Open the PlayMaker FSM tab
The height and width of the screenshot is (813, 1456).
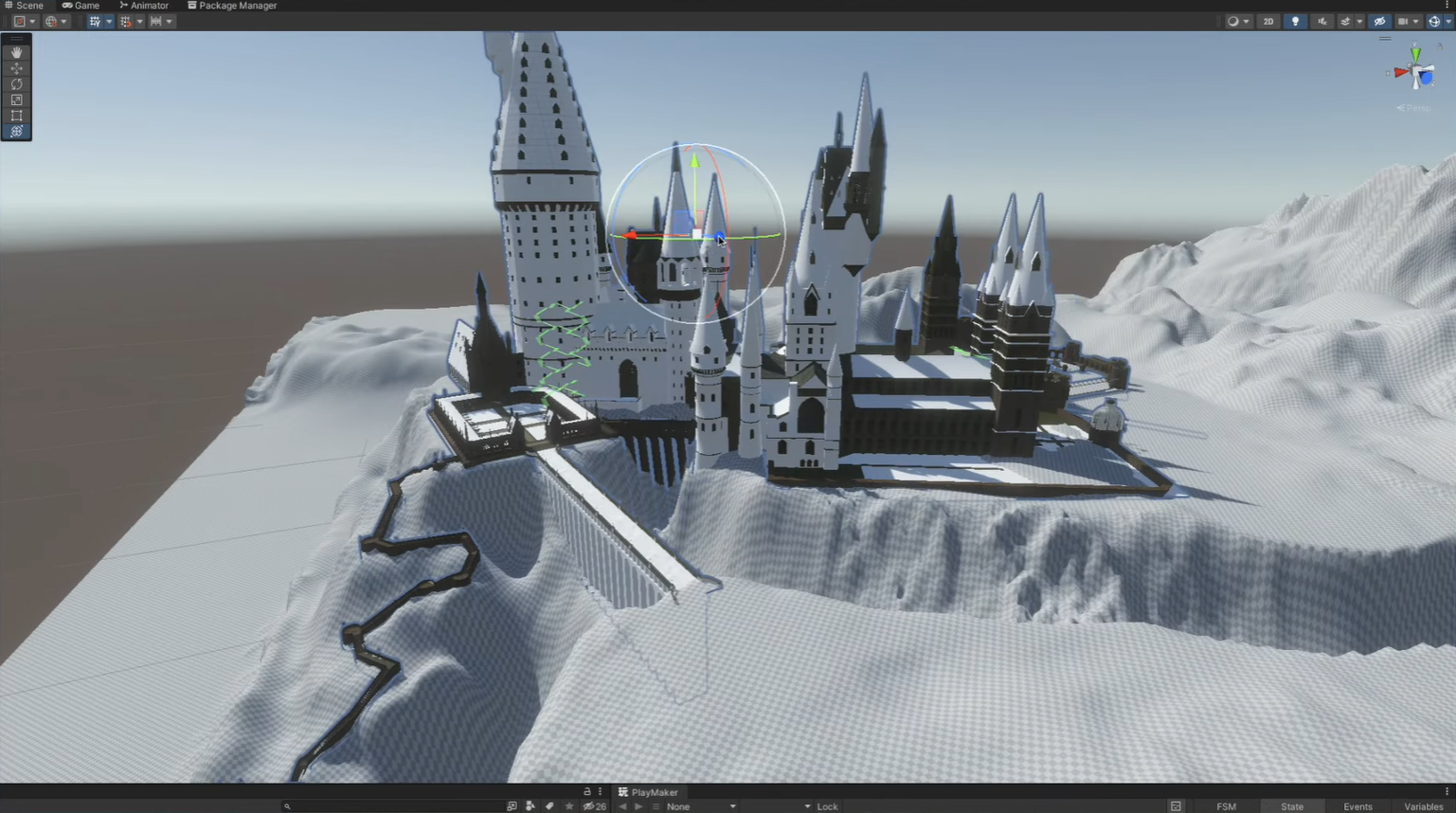click(x=1227, y=806)
